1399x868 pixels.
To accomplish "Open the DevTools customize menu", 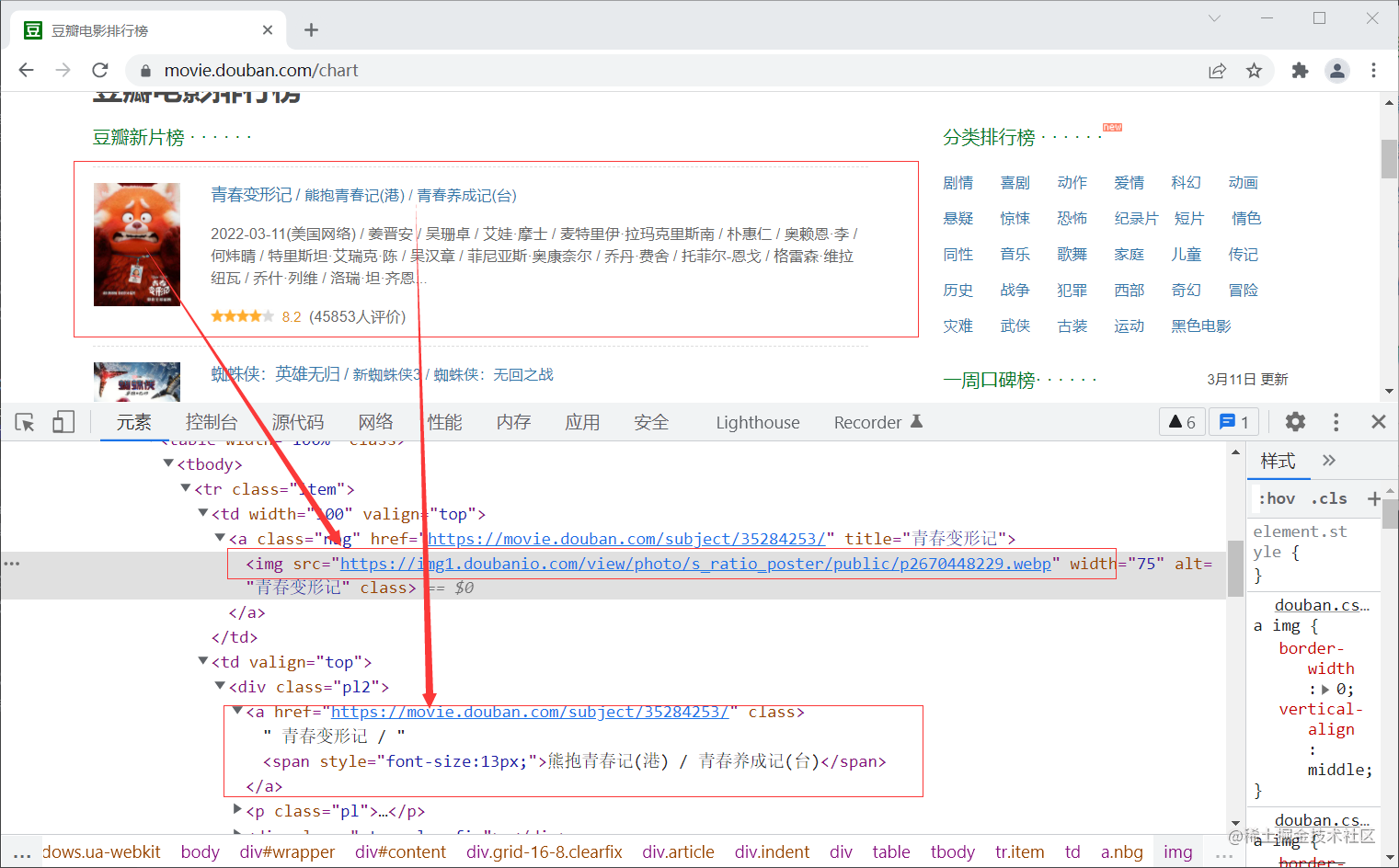I will click(x=1336, y=421).
